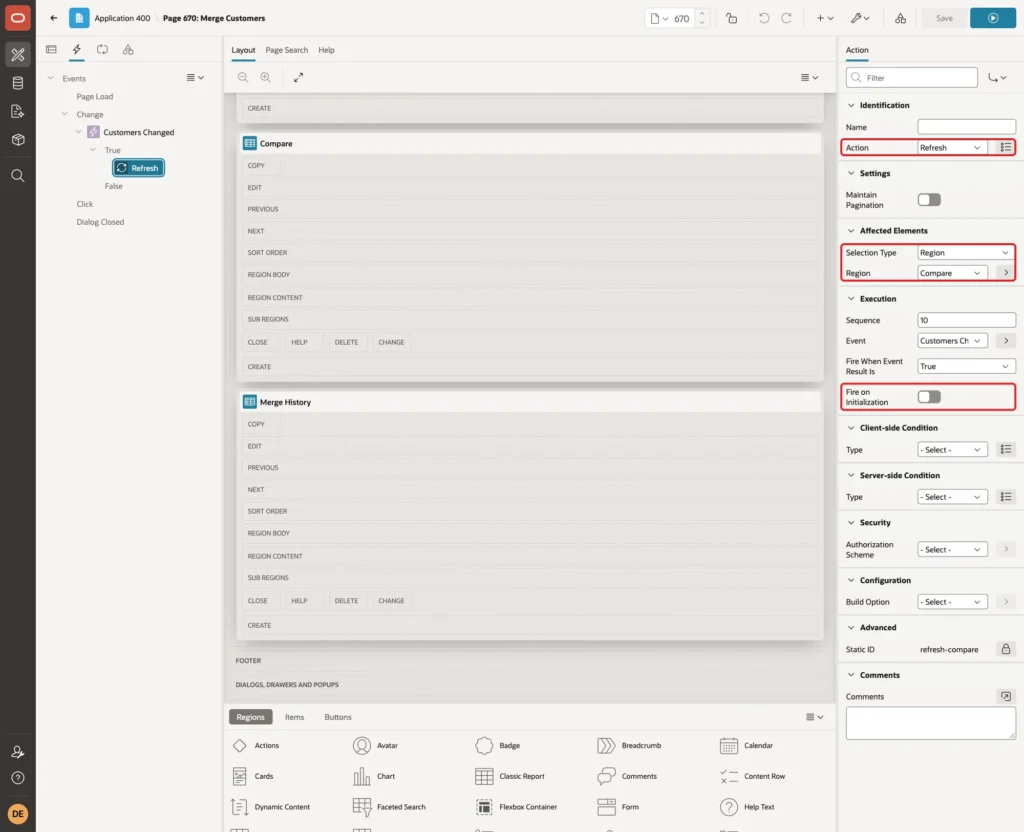Open the Selection Type dropdown
Viewport: 1024px width, 832px height.
pos(966,253)
